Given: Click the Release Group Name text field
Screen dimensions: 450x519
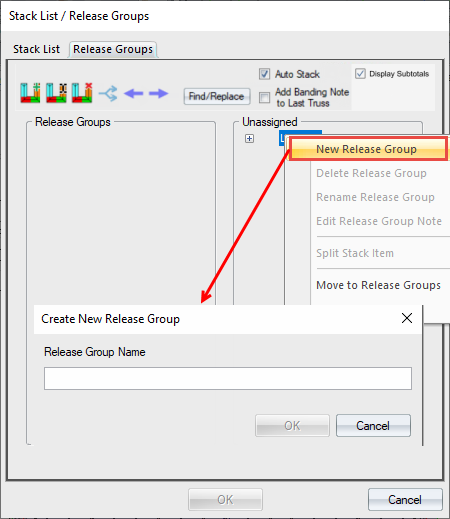Looking at the screenshot, I should coord(228,378).
